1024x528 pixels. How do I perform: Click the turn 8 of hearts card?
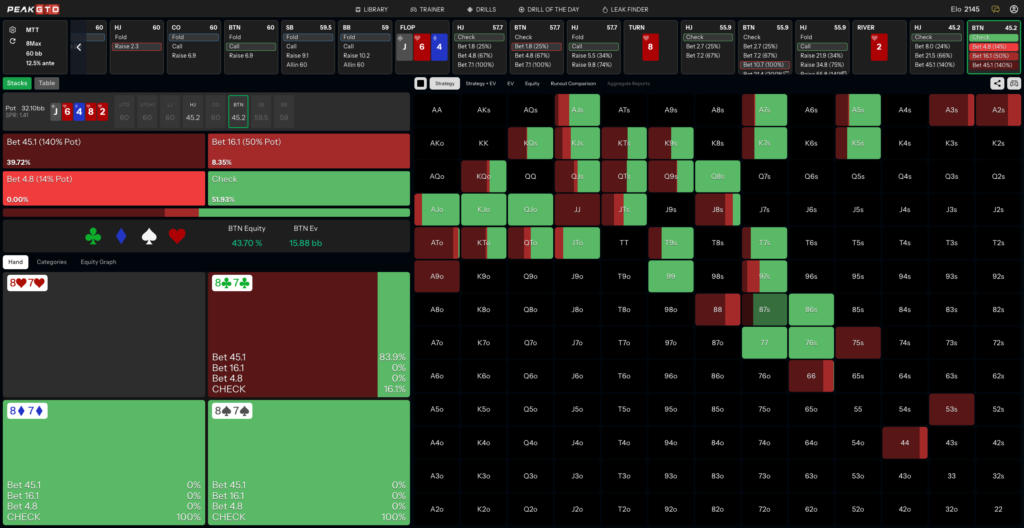coord(650,47)
